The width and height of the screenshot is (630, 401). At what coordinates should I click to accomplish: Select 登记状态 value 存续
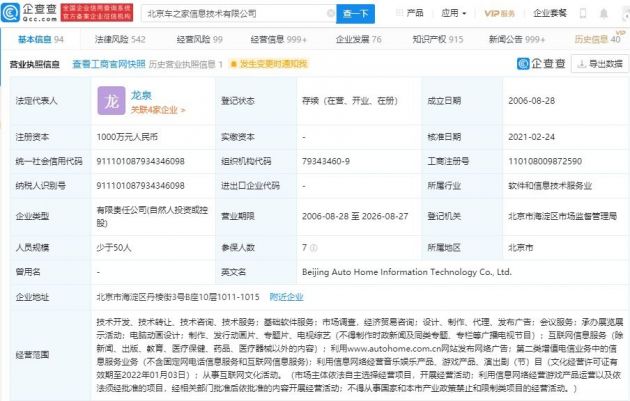(350, 100)
